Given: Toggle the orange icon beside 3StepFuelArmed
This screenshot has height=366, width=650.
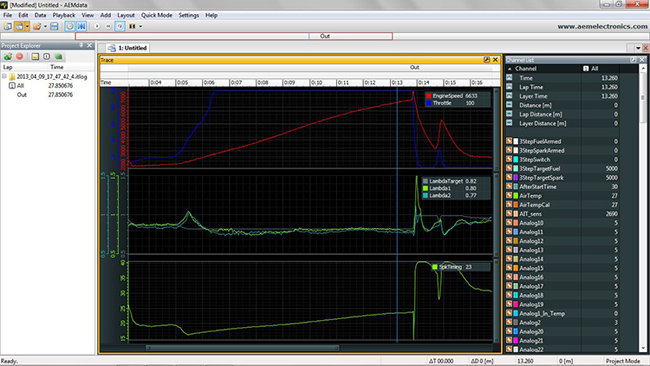Looking at the screenshot, I should coord(509,141).
